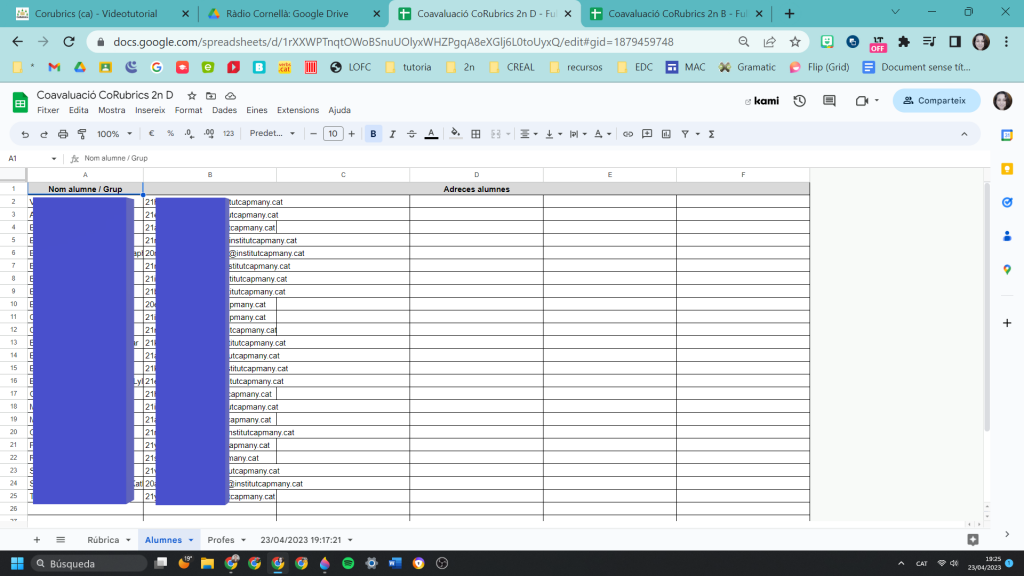Insert a link using the toolbar icon
The height and width of the screenshot is (576, 1024).
[628, 134]
